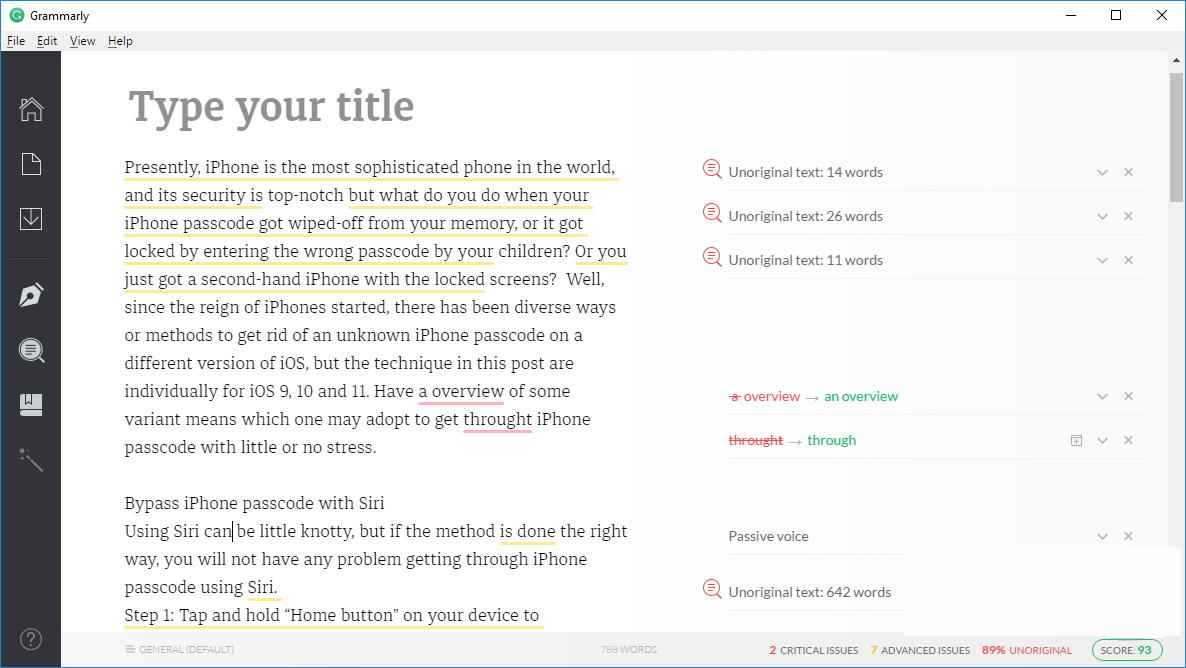Image resolution: width=1186 pixels, height=668 pixels.
Task: Click underlined word 'throught' in text
Action: pos(498,419)
